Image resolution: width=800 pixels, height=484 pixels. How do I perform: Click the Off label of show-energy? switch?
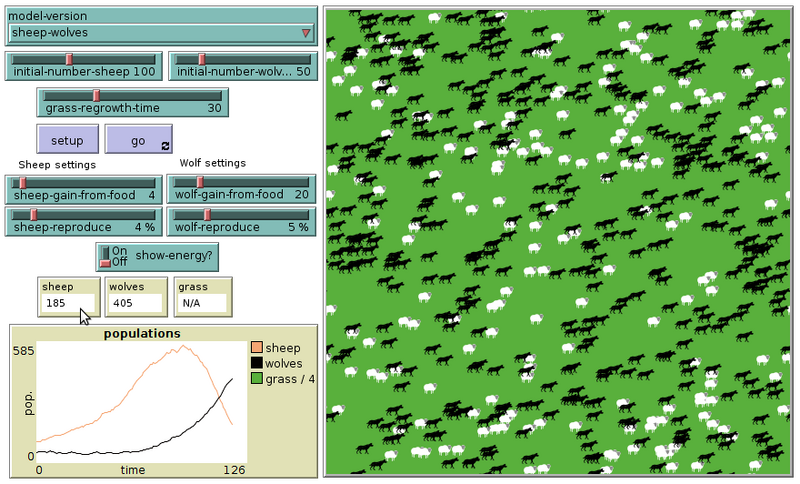[120, 263]
